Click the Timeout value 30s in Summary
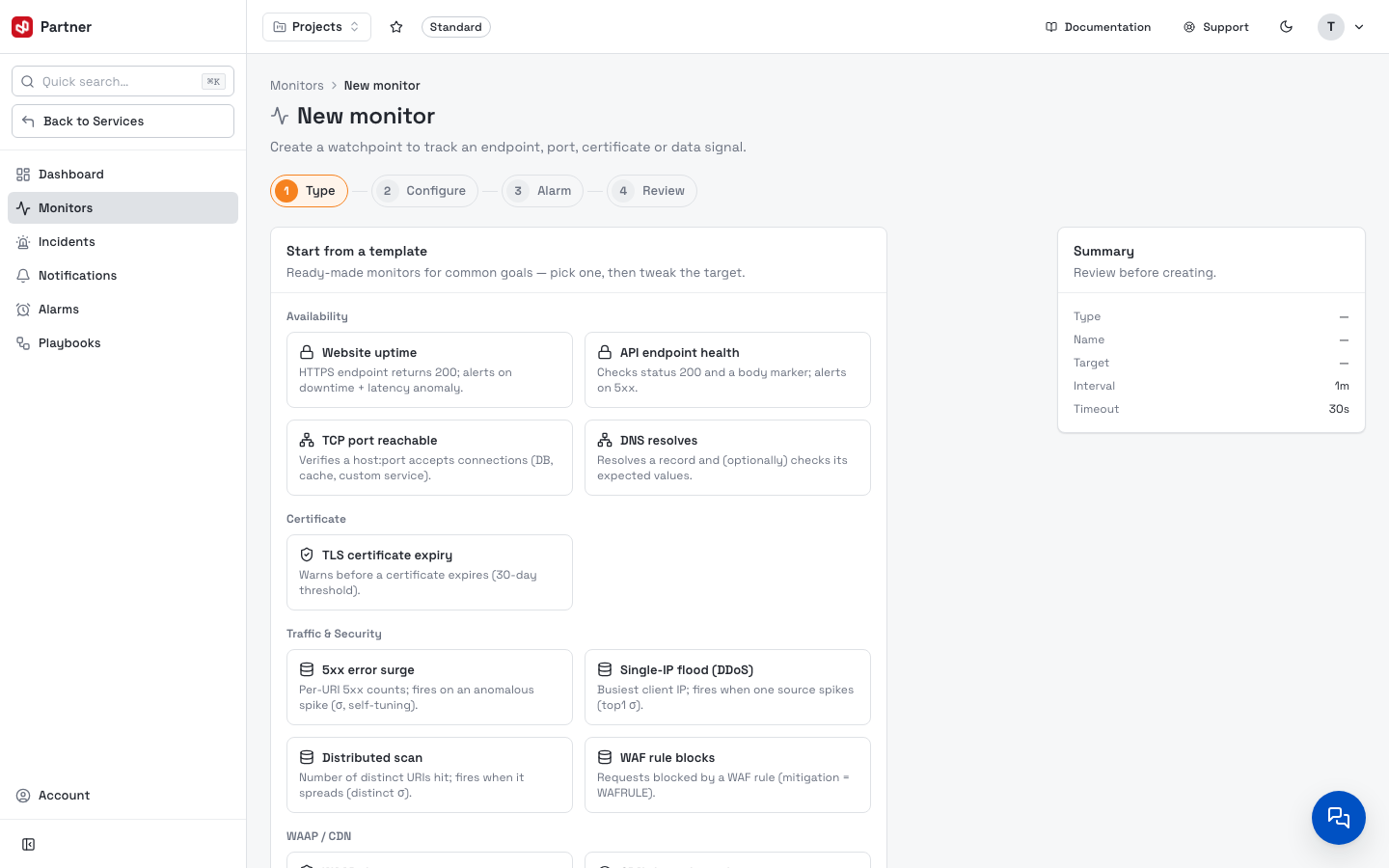Image resolution: width=1389 pixels, height=868 pixels. tap(1339, 409)
